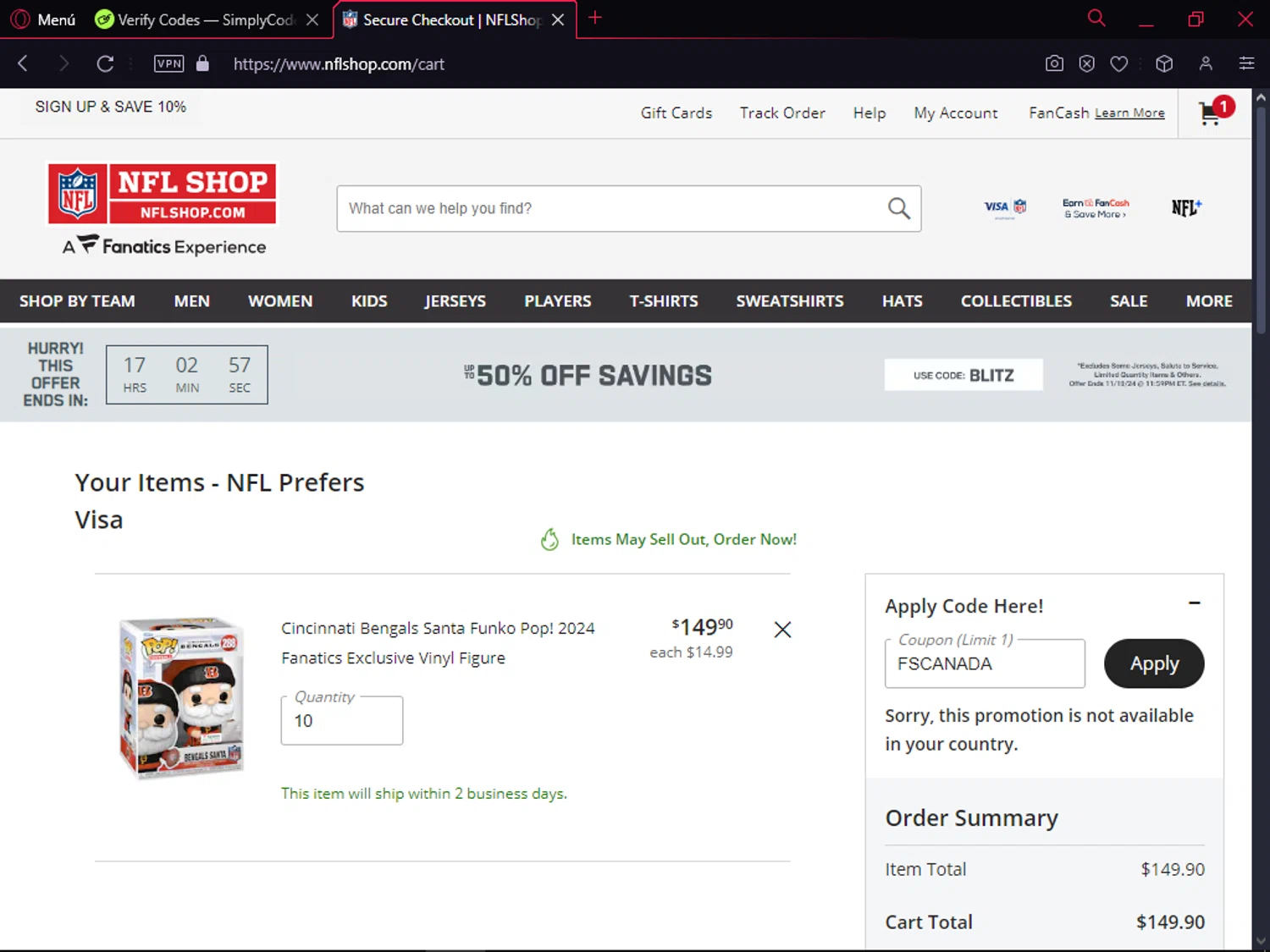Take a snapshot with camera icon
Image resolution: width=1270 pixels, height=952 pixels.
tap(1054, 63)
